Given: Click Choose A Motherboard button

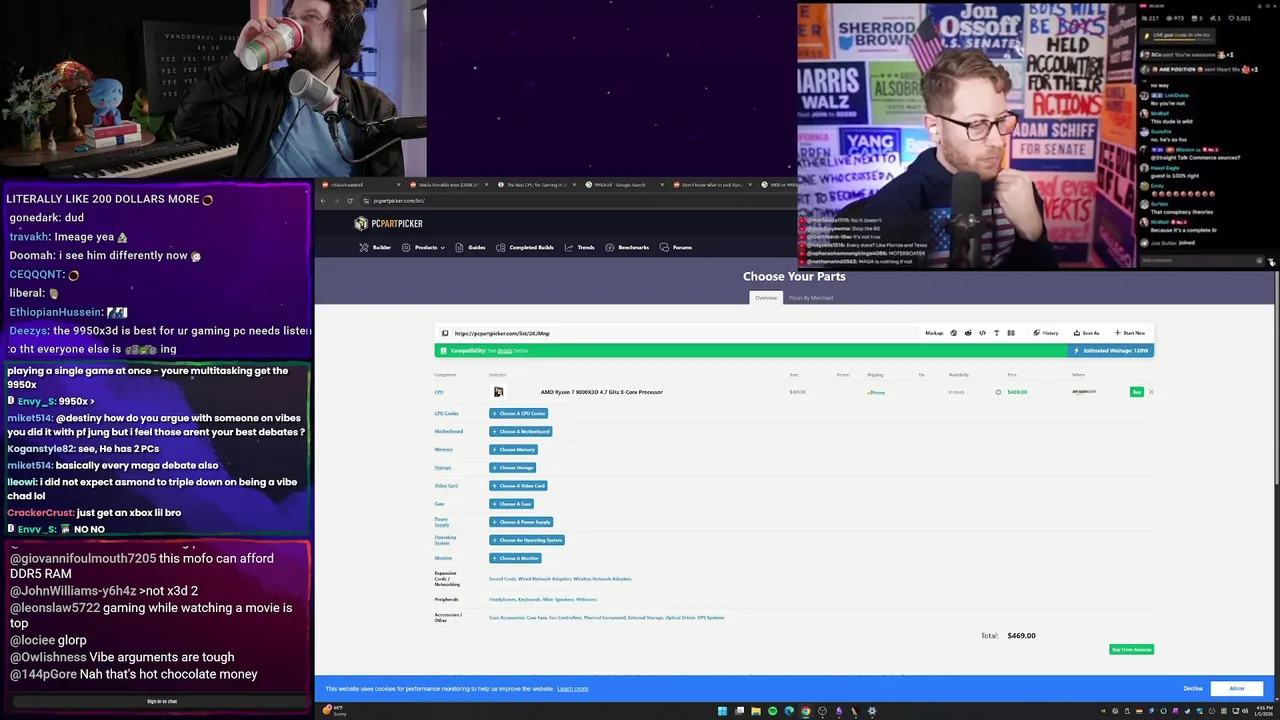Looking at the screenshot, I should (x=521, y=431).
